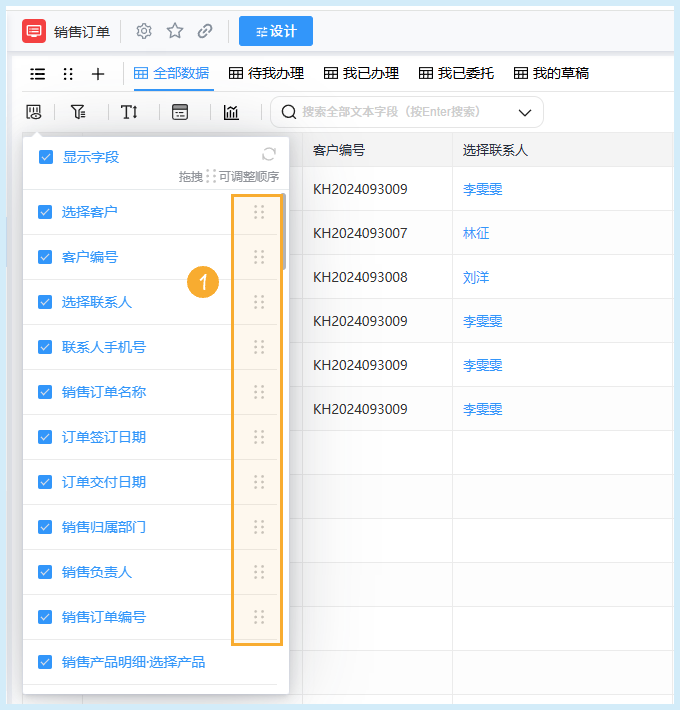Screen dimensions: 680x710
Task: Switch to 我已办理 tab
Action: point(361,73)
